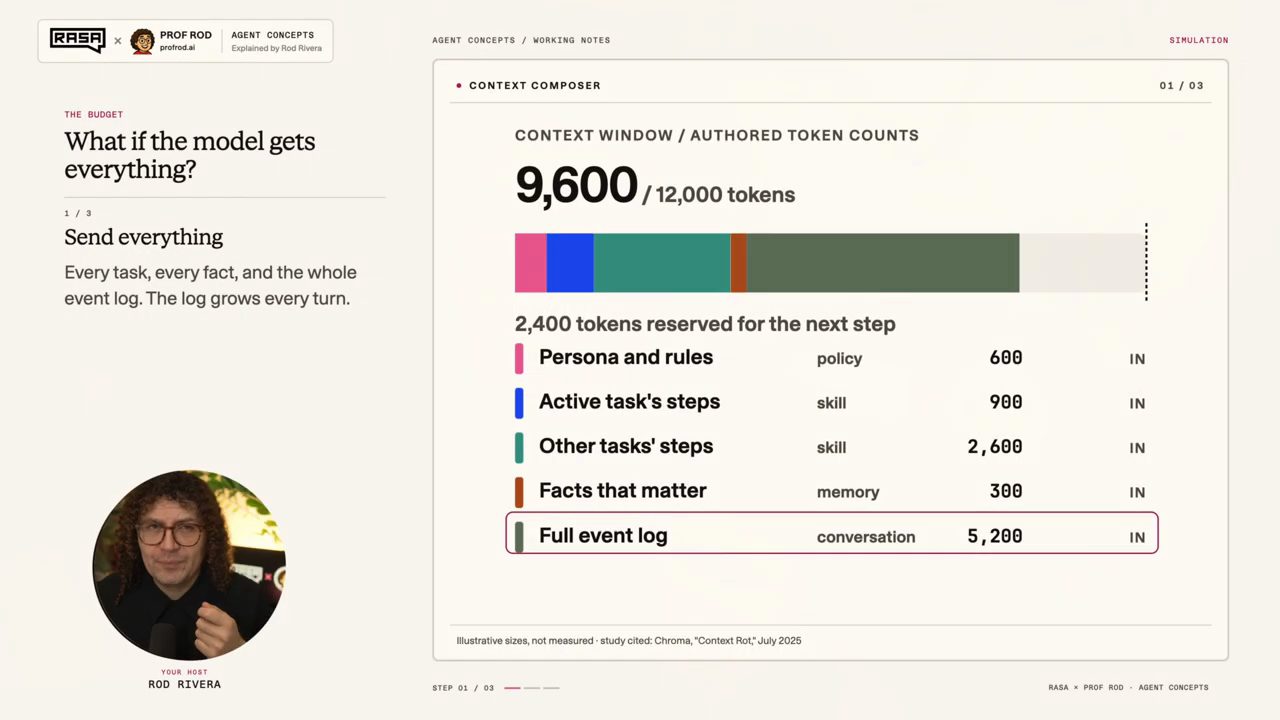Viewport: 1280px width, 720px height.
Task: Click the blue swatch beside Active task's steps
Action: tap(519, 403)
